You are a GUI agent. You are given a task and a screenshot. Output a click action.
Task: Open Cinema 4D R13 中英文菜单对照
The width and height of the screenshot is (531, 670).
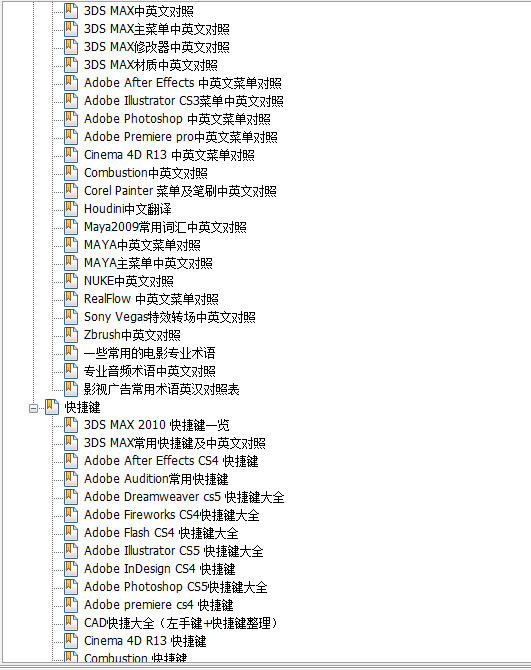click(x=169, y=155)
